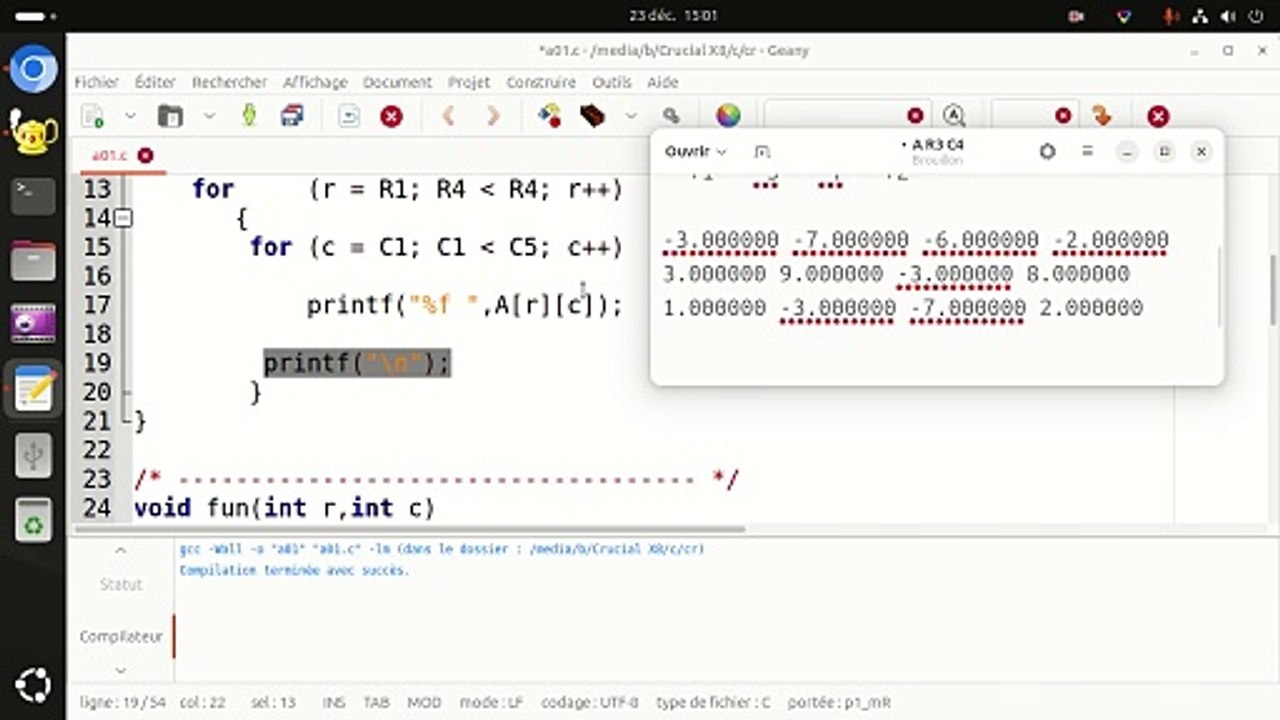The image size is (1280, 720).
Task: Open the Trash from the dock
Action: (x=33, y=520)
